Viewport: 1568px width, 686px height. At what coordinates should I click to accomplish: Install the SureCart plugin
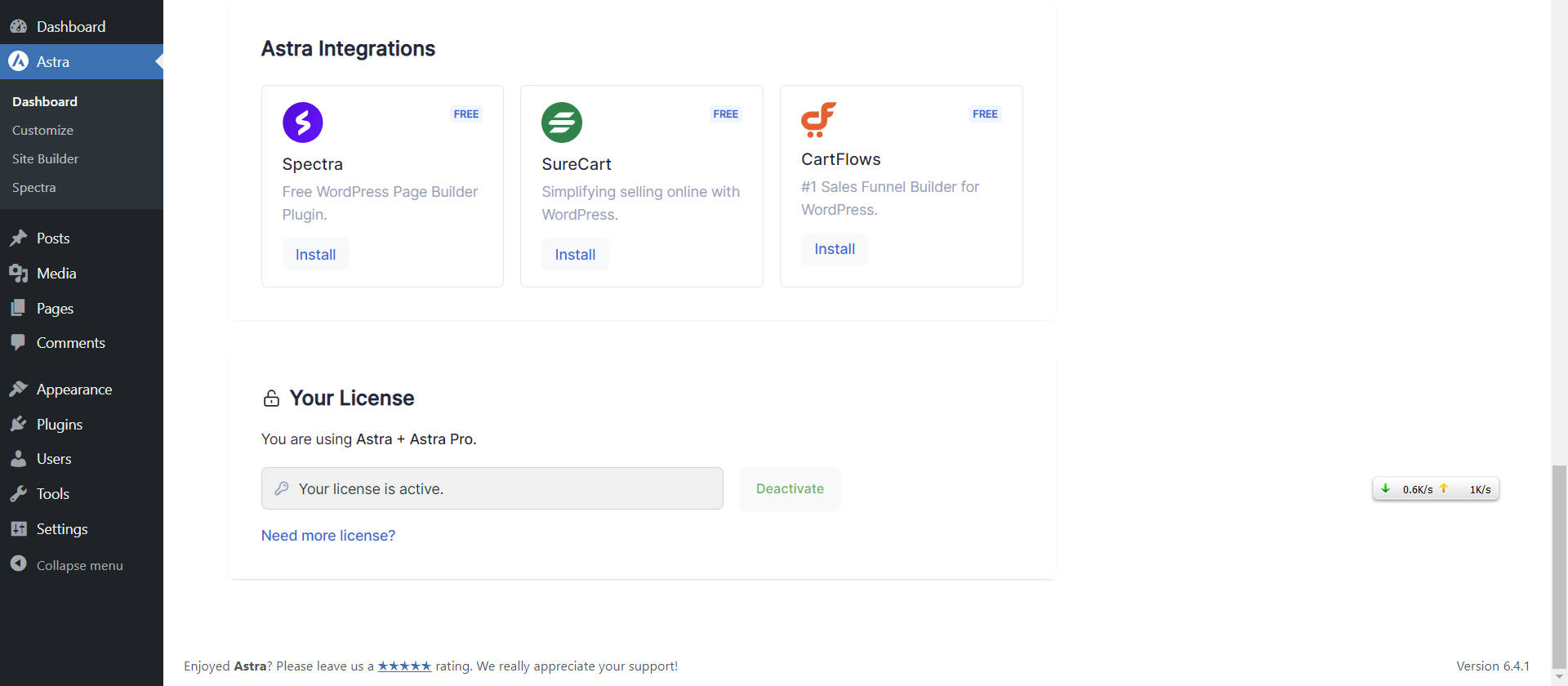pos(575,255)
